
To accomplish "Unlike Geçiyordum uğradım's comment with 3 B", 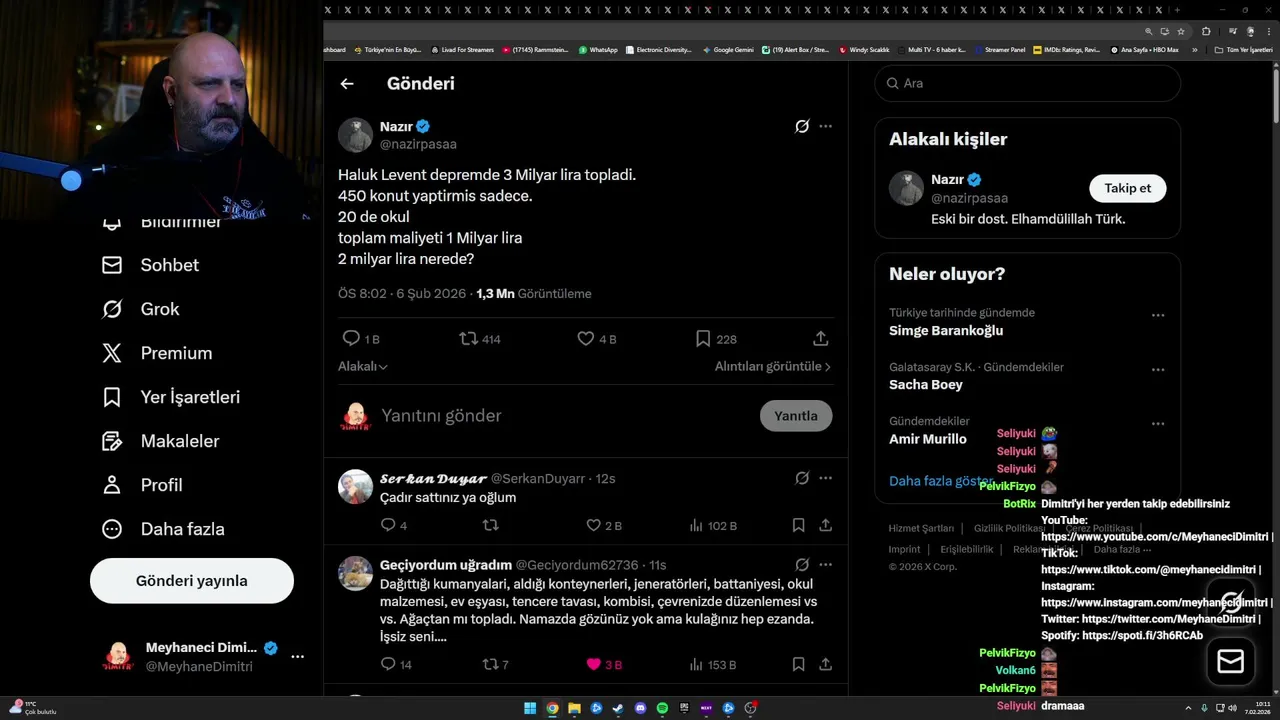I will coord(604,664).
